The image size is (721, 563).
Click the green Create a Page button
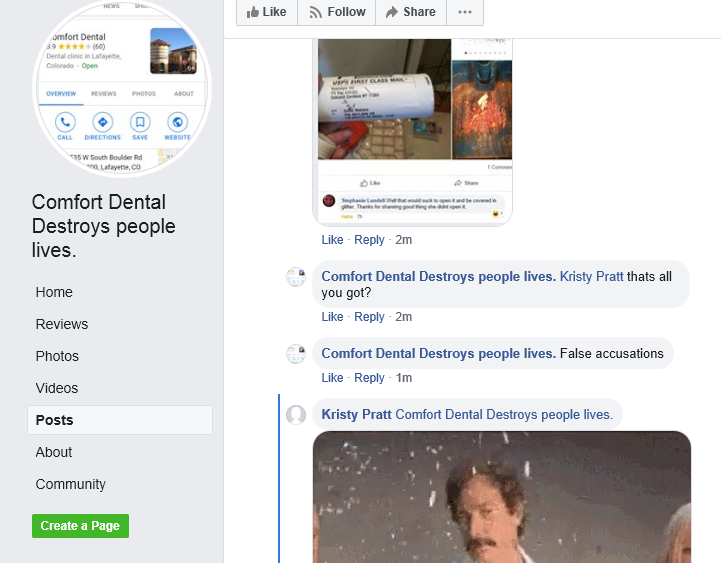pos(80,526)
